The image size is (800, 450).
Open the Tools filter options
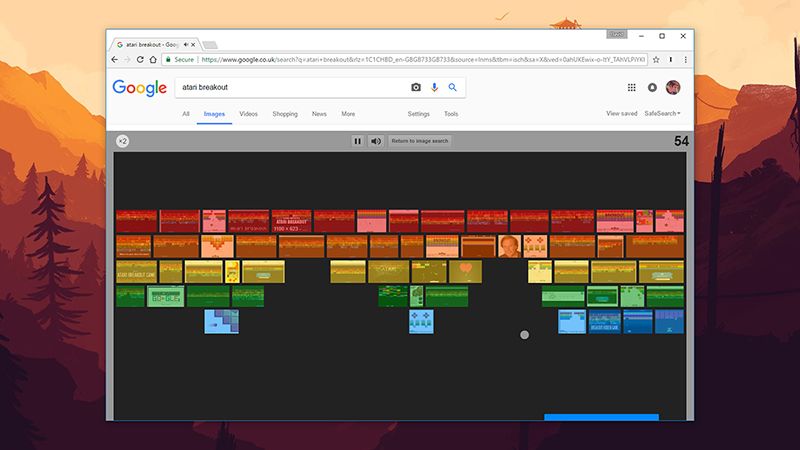tap(451, 114)
